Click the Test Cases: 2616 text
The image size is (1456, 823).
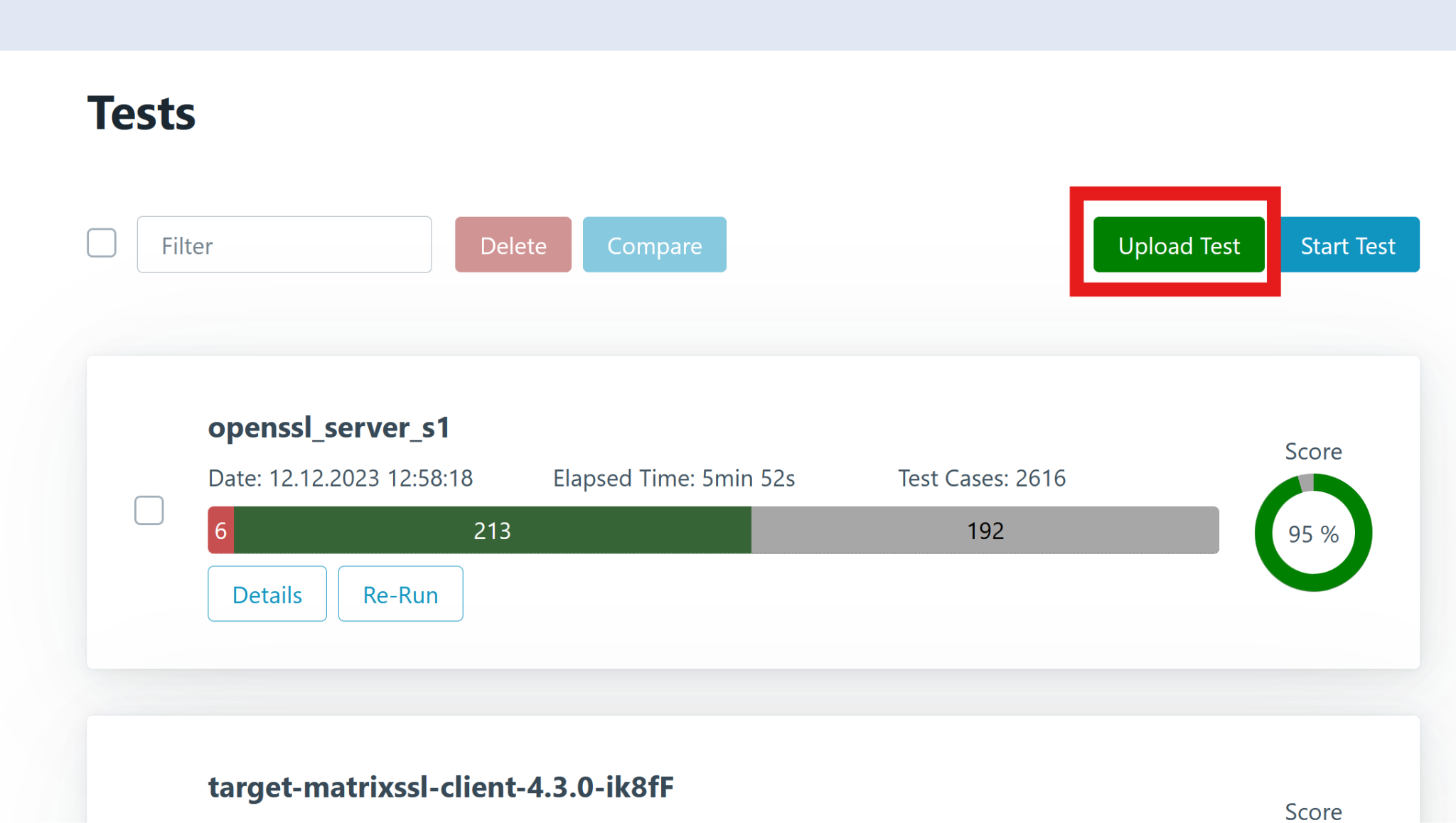click(x=982, y=478)
